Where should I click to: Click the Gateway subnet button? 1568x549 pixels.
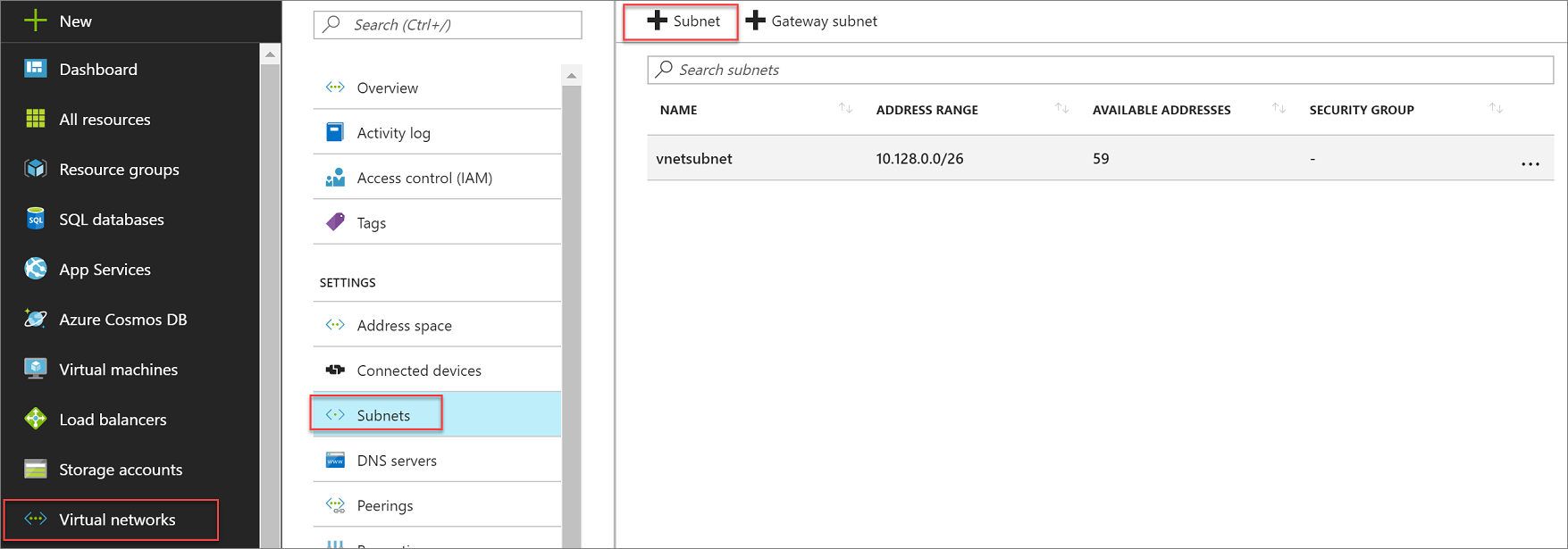812,21
